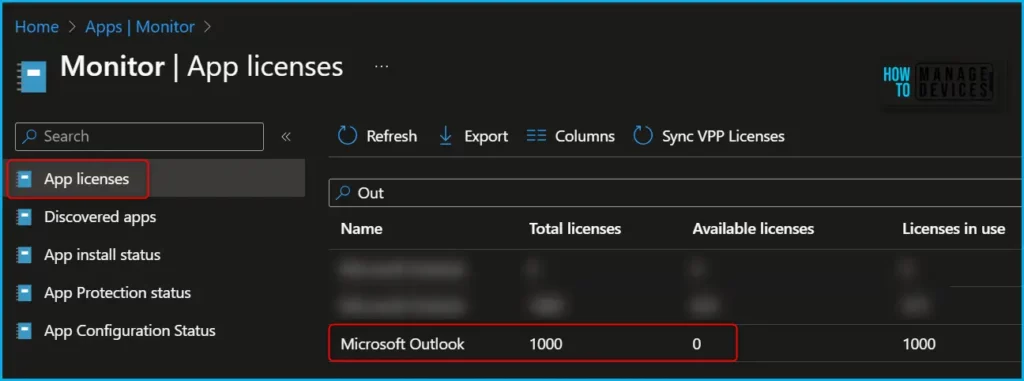Click the App install status icon
1024x381 pixels.
tap(25, 255)
